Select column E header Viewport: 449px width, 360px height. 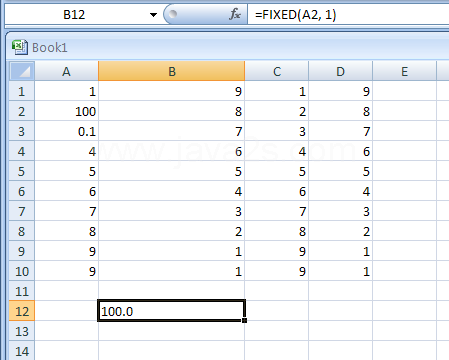tap(404, 71)
